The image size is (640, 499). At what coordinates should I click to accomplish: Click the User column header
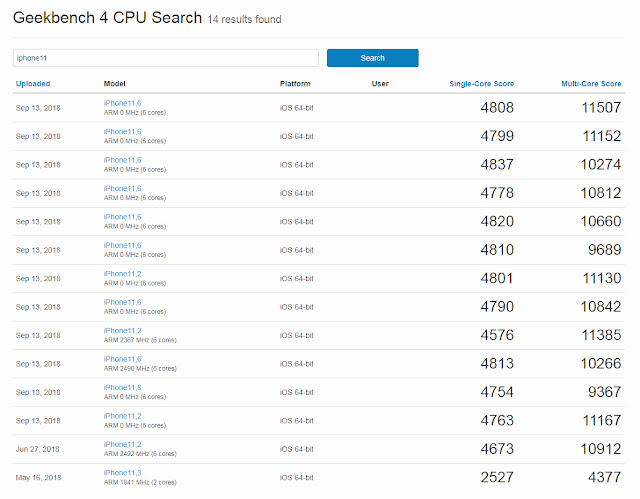[380, 84]
